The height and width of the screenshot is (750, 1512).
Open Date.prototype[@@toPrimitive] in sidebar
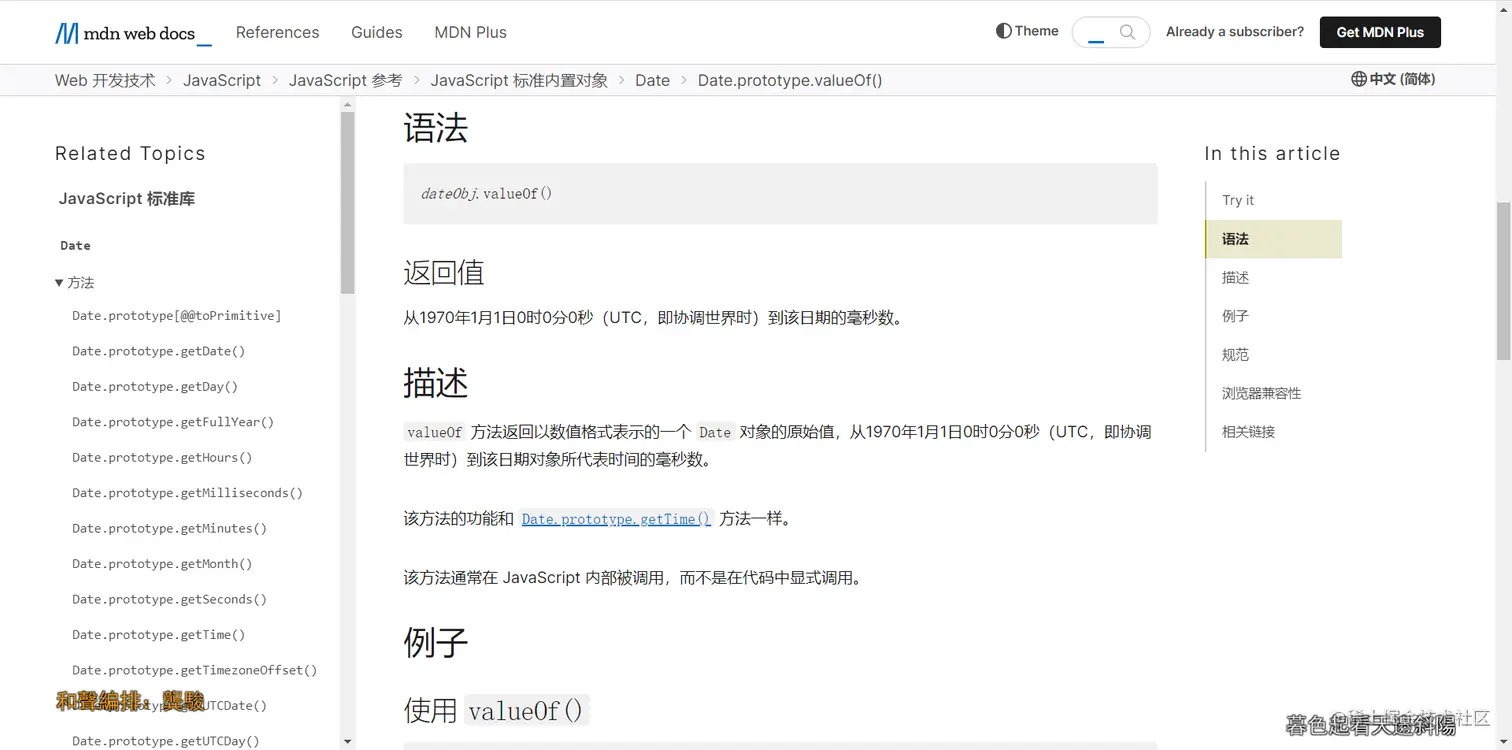(176, 316)
